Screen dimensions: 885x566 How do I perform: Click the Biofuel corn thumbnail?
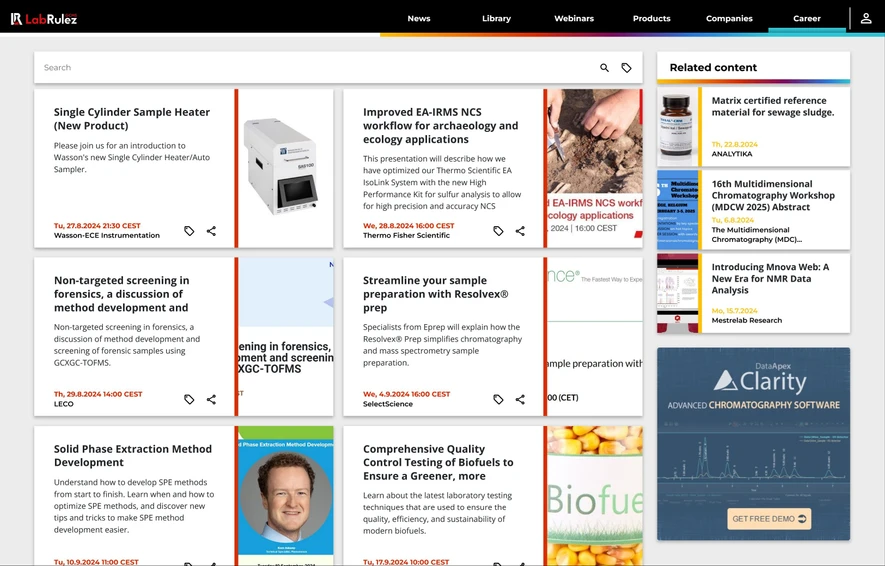click(595, 495)
